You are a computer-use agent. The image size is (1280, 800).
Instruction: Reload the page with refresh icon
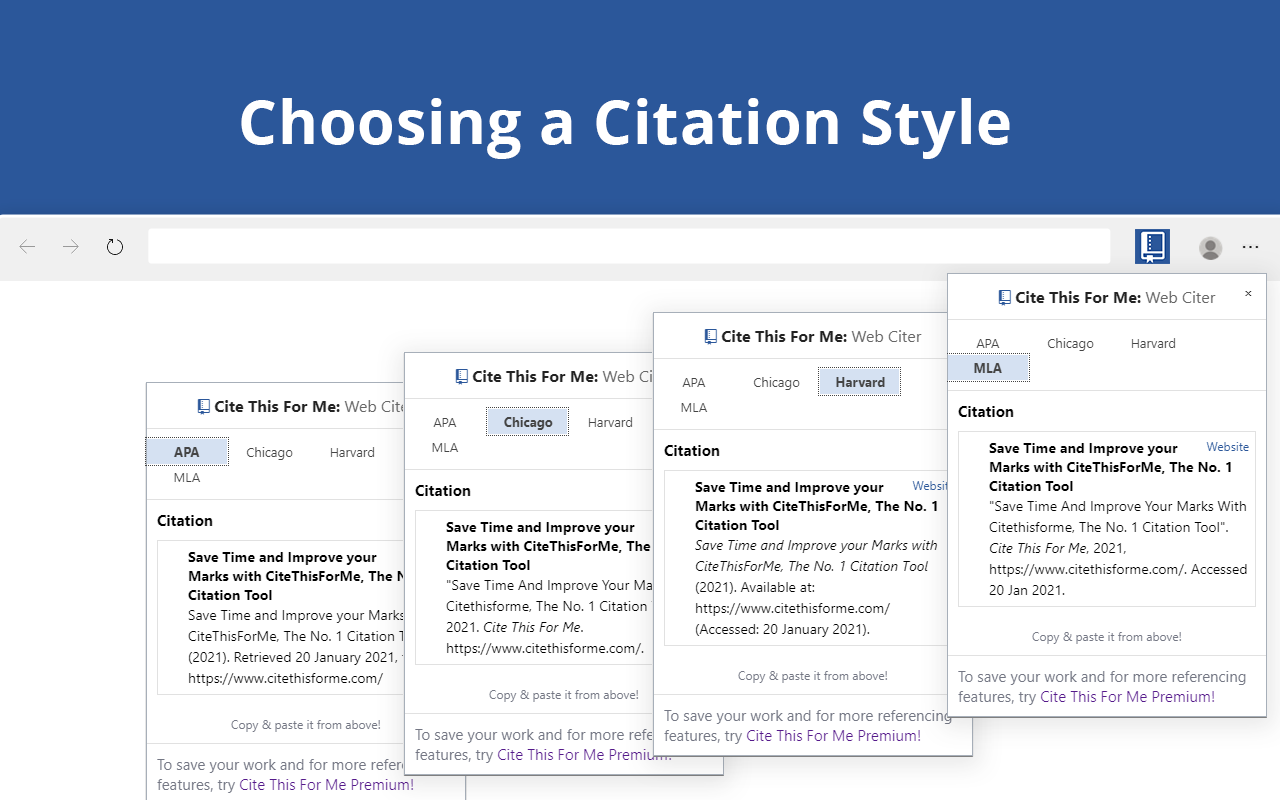[115, 246]
